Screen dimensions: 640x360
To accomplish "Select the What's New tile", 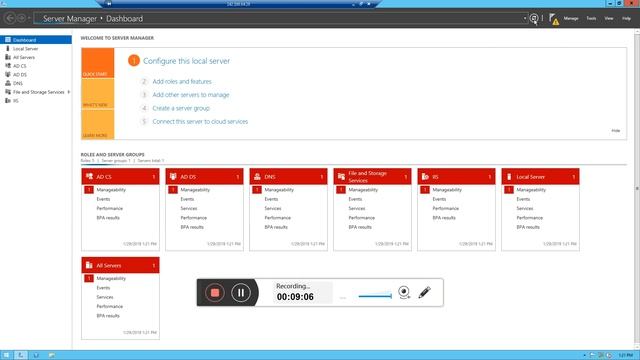I will click(98, 94).
